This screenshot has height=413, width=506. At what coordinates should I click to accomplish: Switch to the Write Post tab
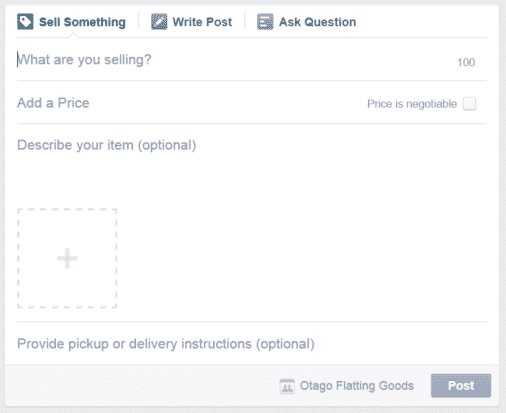192,22
